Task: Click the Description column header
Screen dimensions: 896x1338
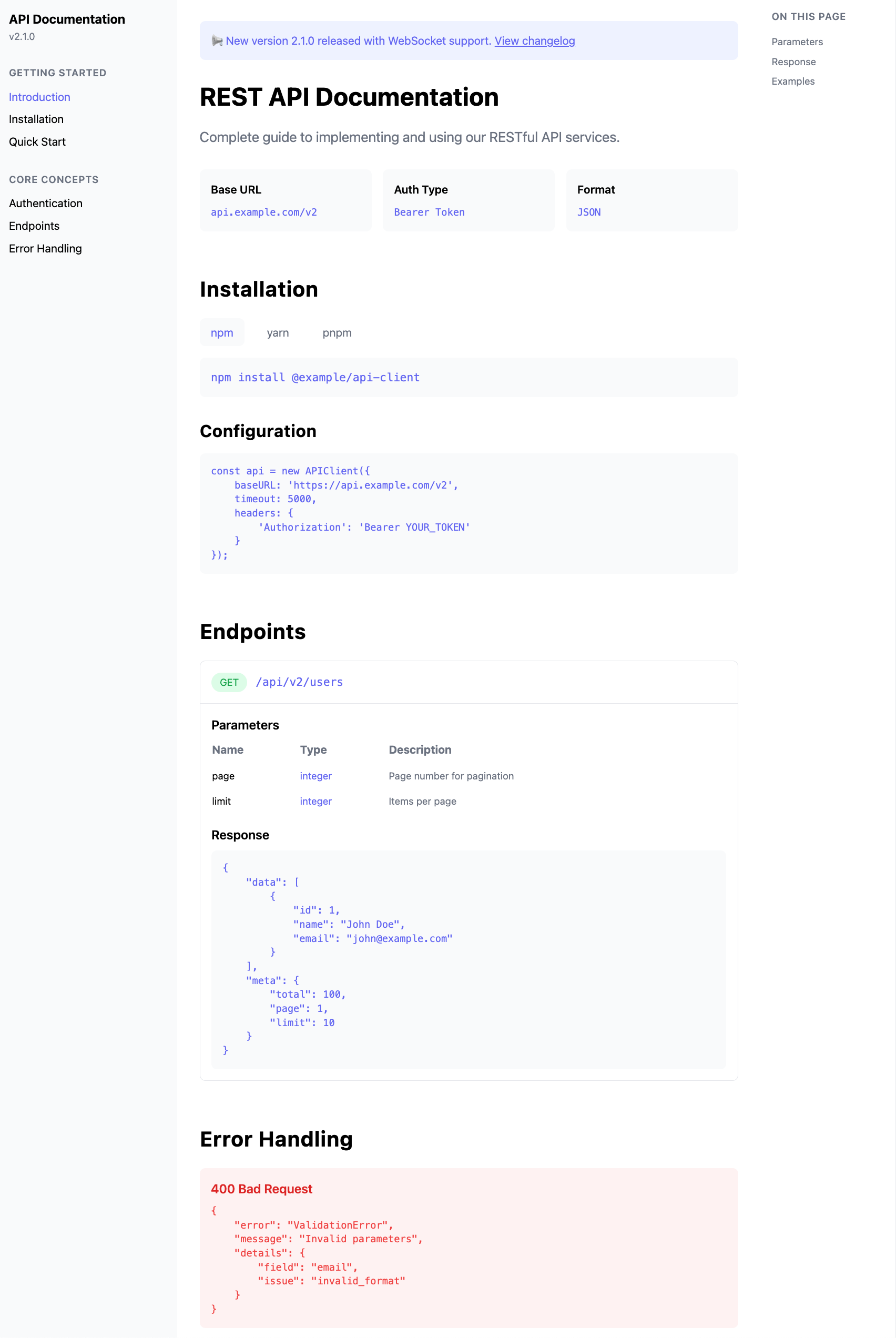Action: pyautogui.click(x=420, y=749)
